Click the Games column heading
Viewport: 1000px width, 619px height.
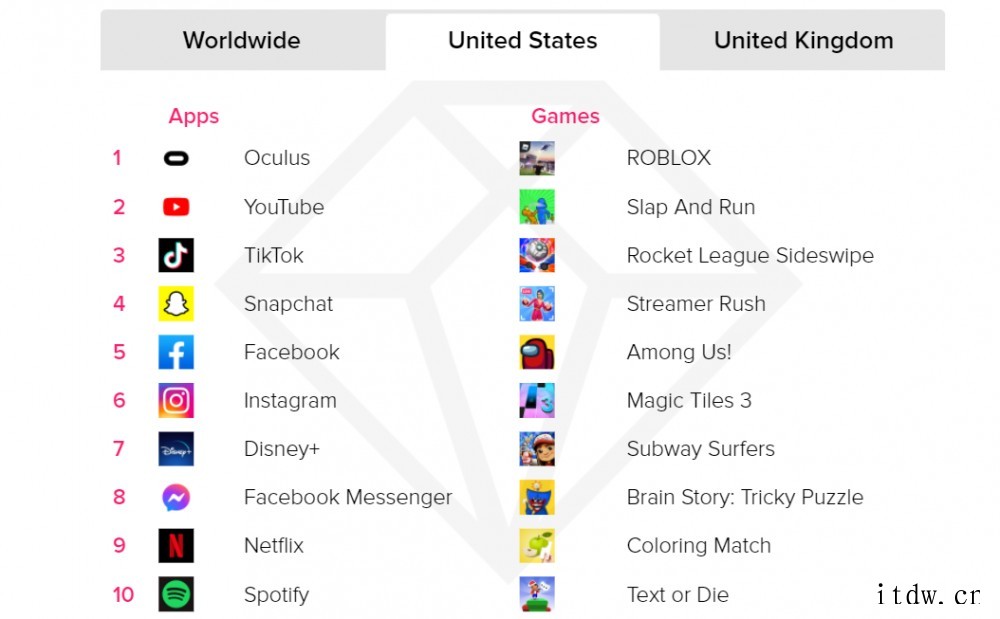coord(565,116)
